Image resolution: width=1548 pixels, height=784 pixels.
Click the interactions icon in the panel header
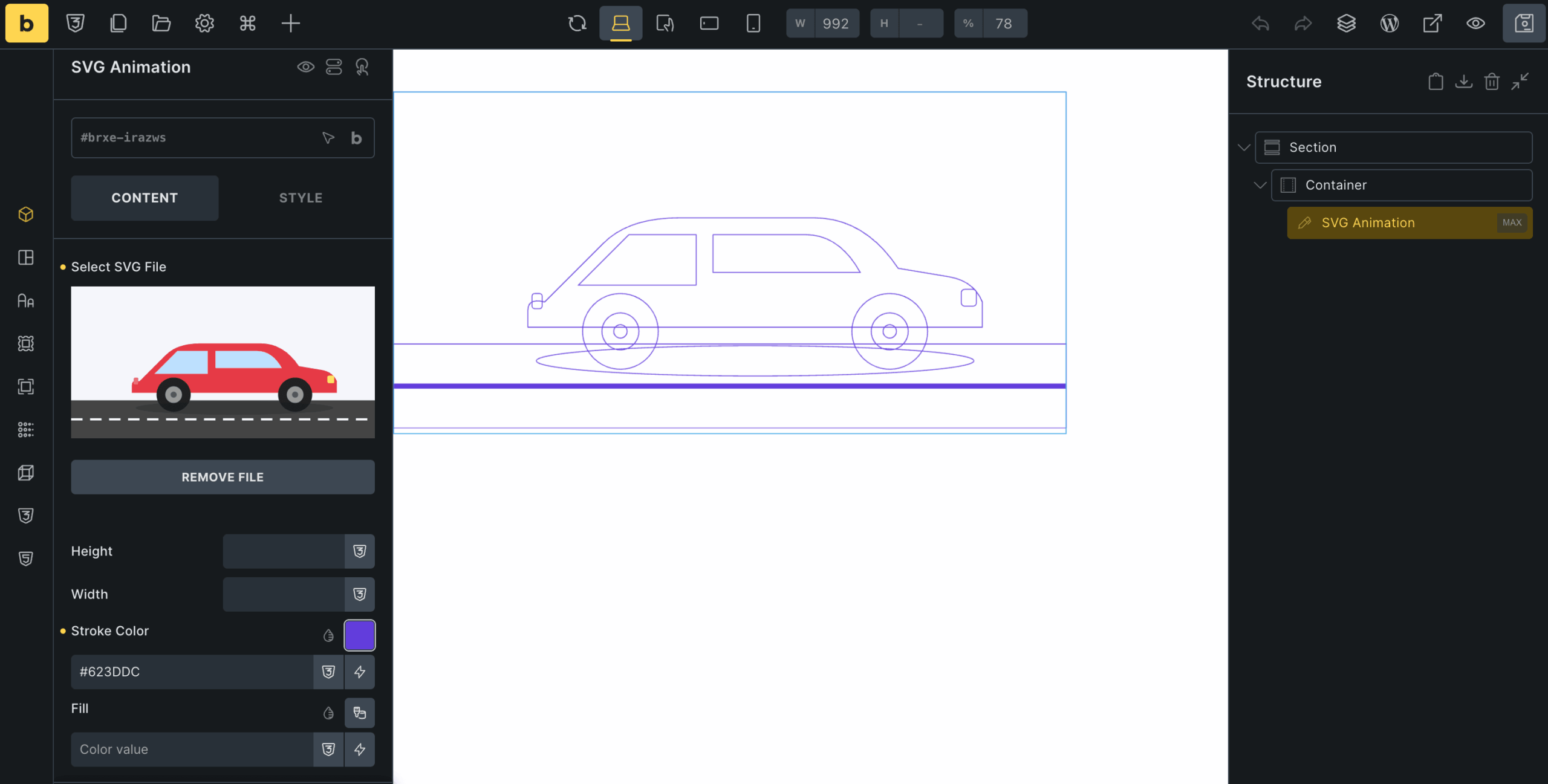tap(362, 66)
